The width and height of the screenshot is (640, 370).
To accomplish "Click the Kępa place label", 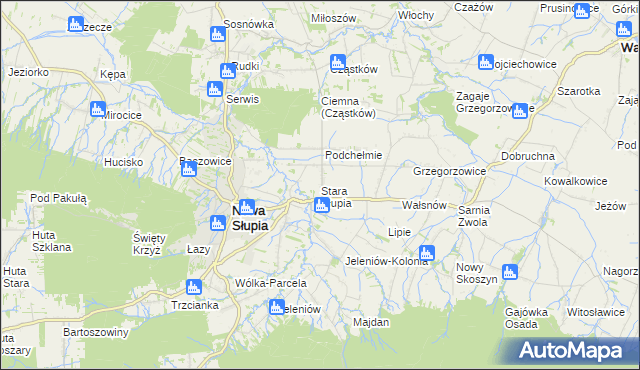I will (113, 75).
